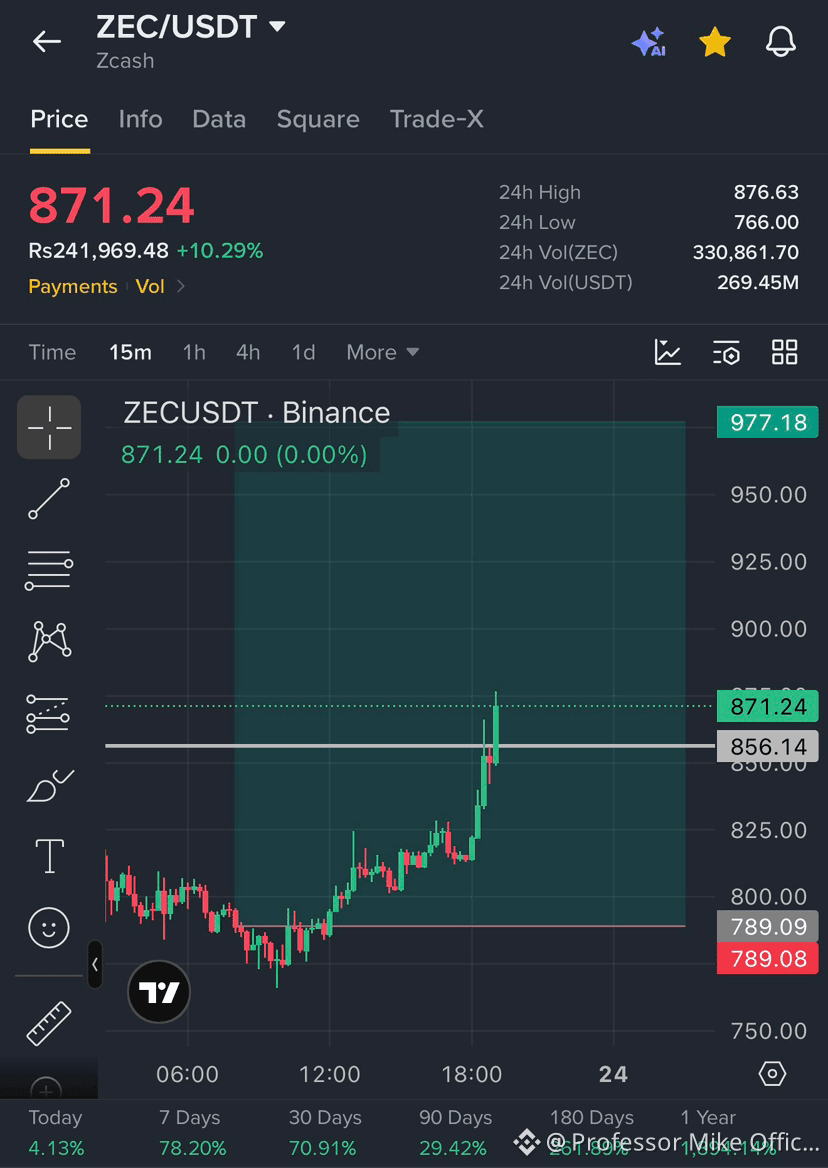
Task: Open the chart display settings icon
Action: pos(726,352)
